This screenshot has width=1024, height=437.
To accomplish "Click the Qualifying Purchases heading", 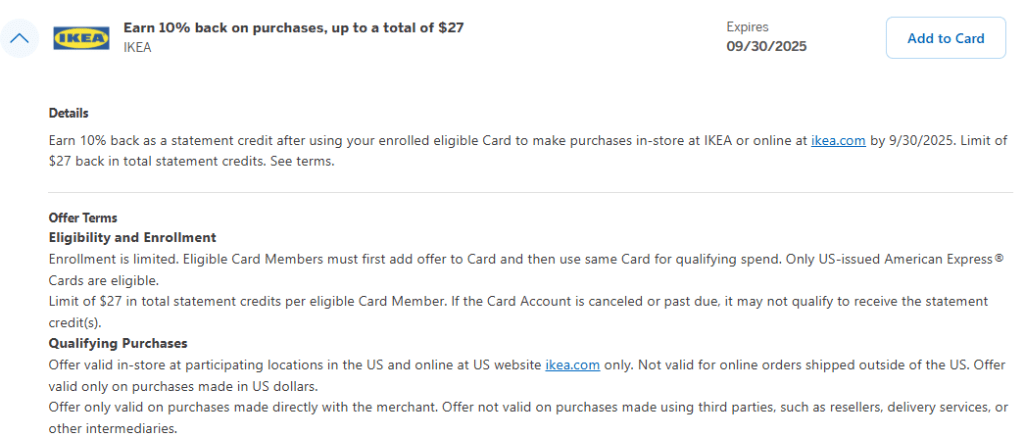I will 118,343.
